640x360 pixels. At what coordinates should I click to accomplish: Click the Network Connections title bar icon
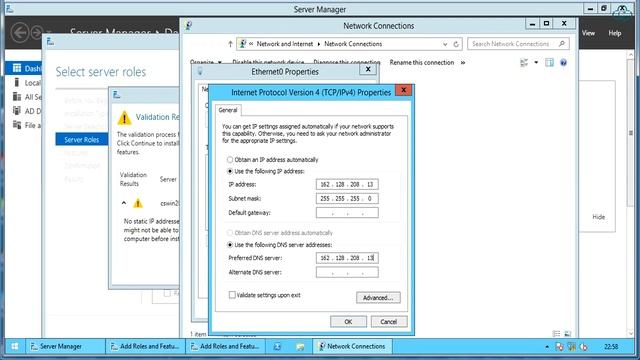[188, 25]
